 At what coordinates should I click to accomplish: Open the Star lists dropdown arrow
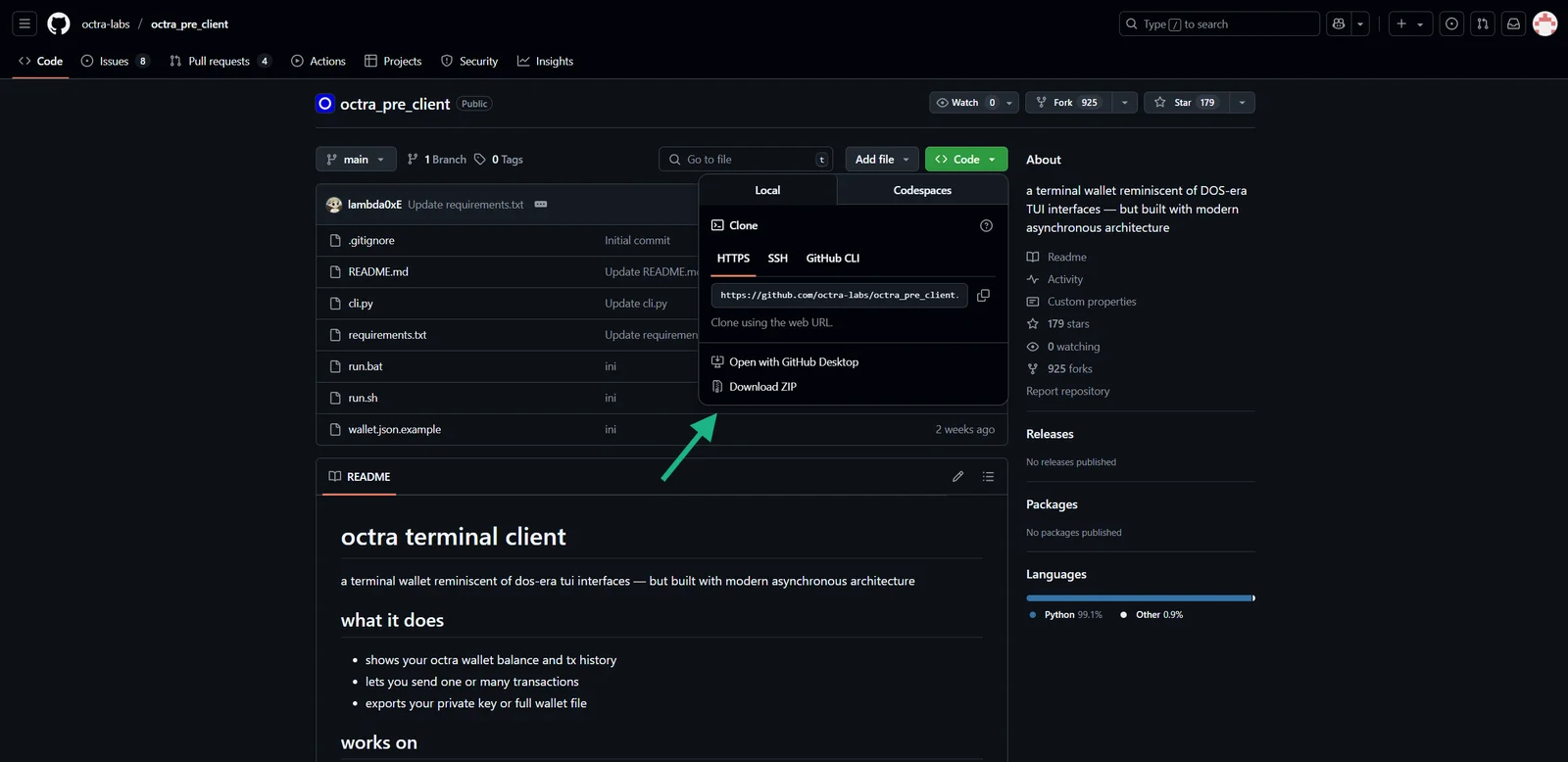[x=1242, y=102]
